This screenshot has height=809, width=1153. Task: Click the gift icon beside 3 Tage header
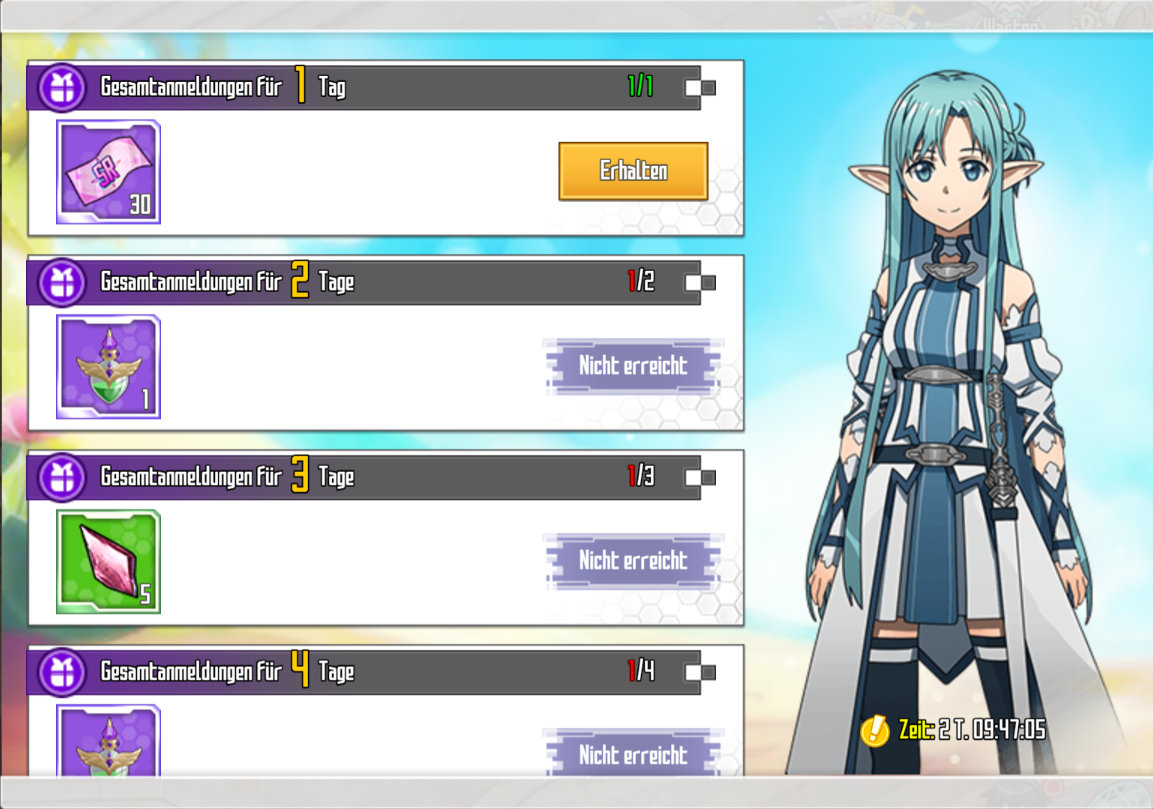[63, 477]
